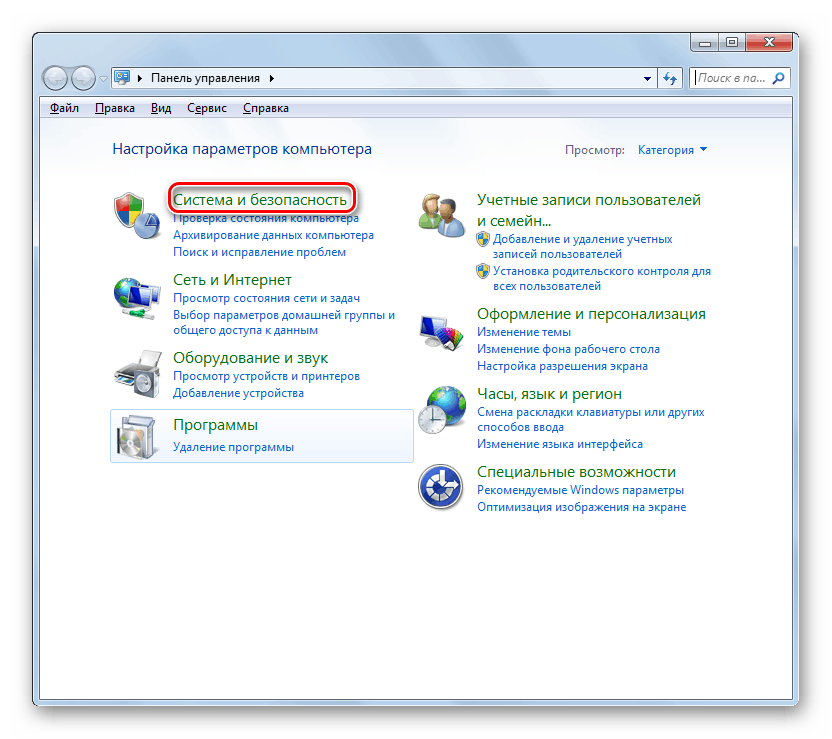Minimize the Control Panel window
Viewport: 832px width, 739px height.
click(705, 43)
